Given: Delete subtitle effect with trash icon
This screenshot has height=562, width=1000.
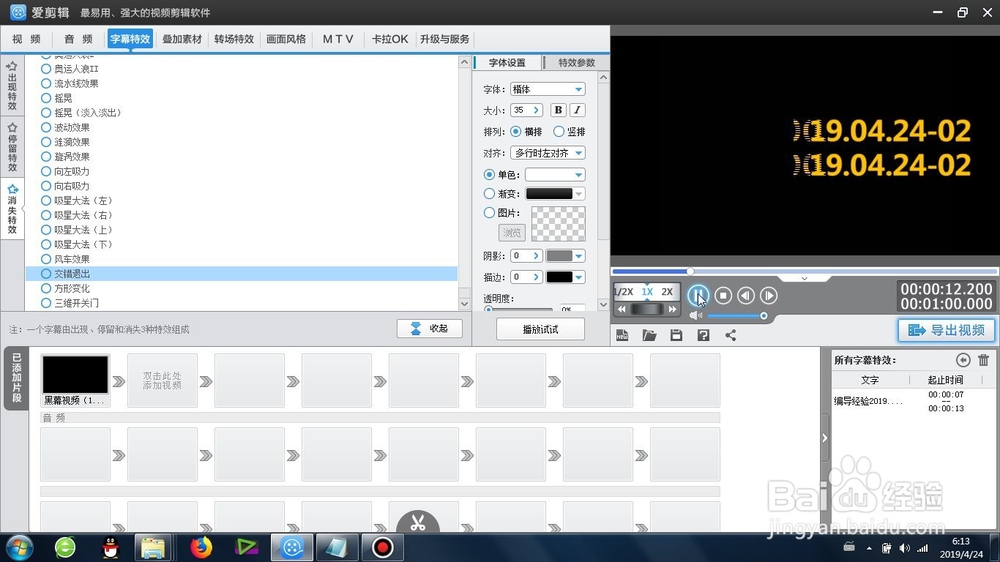Looking at the screenshot, I should click(983, 360).
